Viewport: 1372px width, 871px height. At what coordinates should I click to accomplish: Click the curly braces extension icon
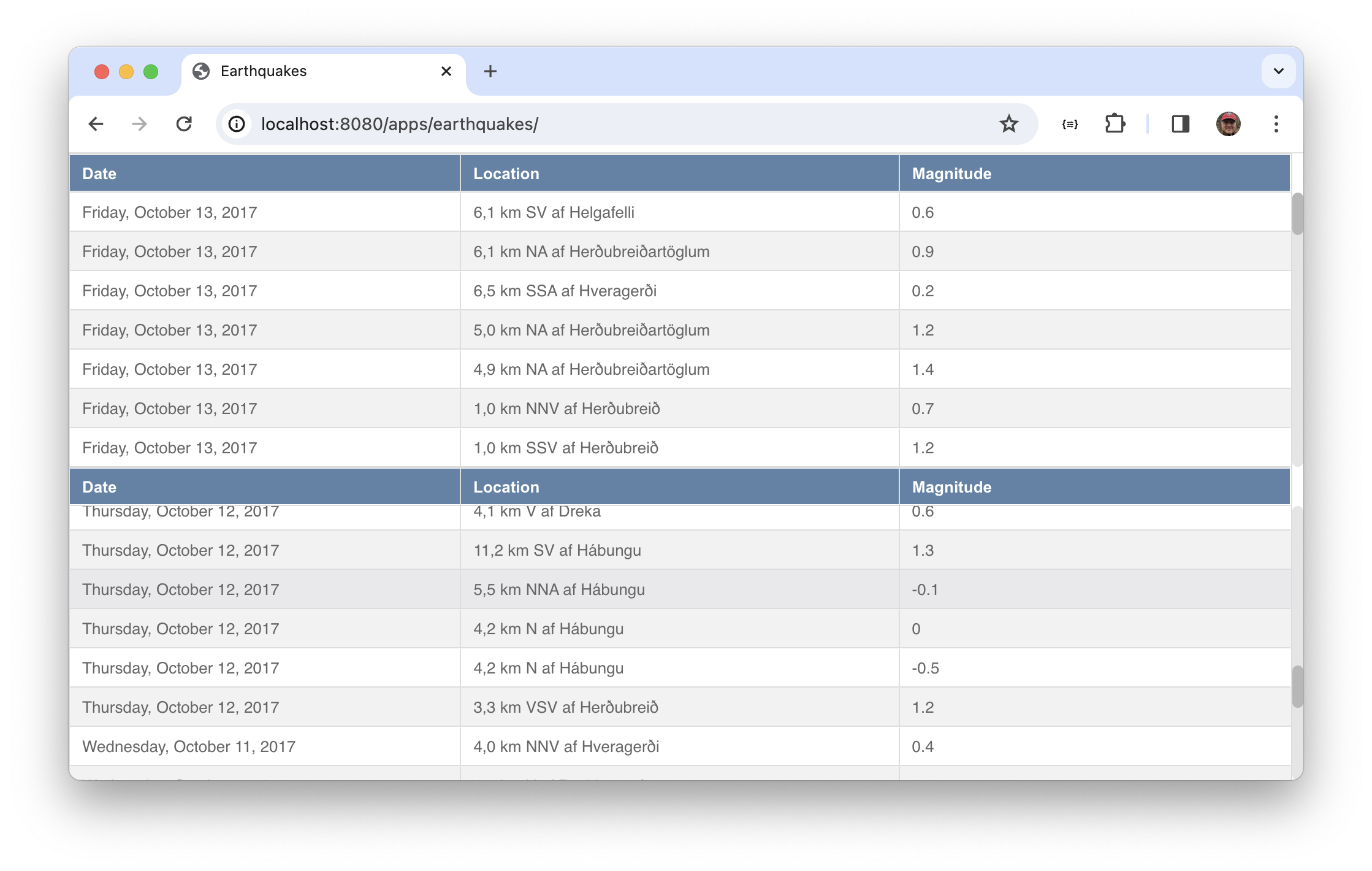click(x=1070, y=124)
